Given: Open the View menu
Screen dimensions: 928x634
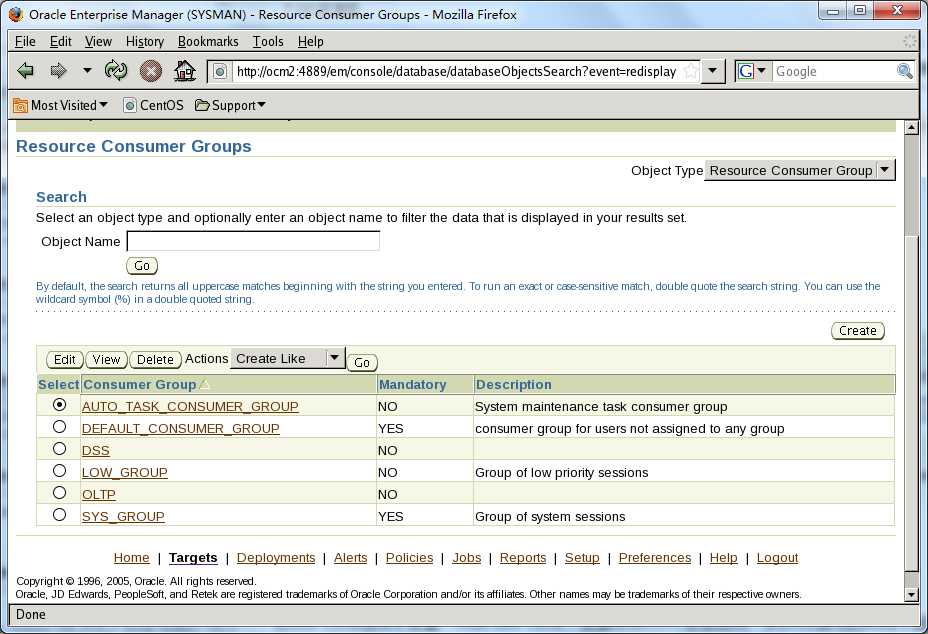Looking at the screenshot, I should [x=98, y=41].
